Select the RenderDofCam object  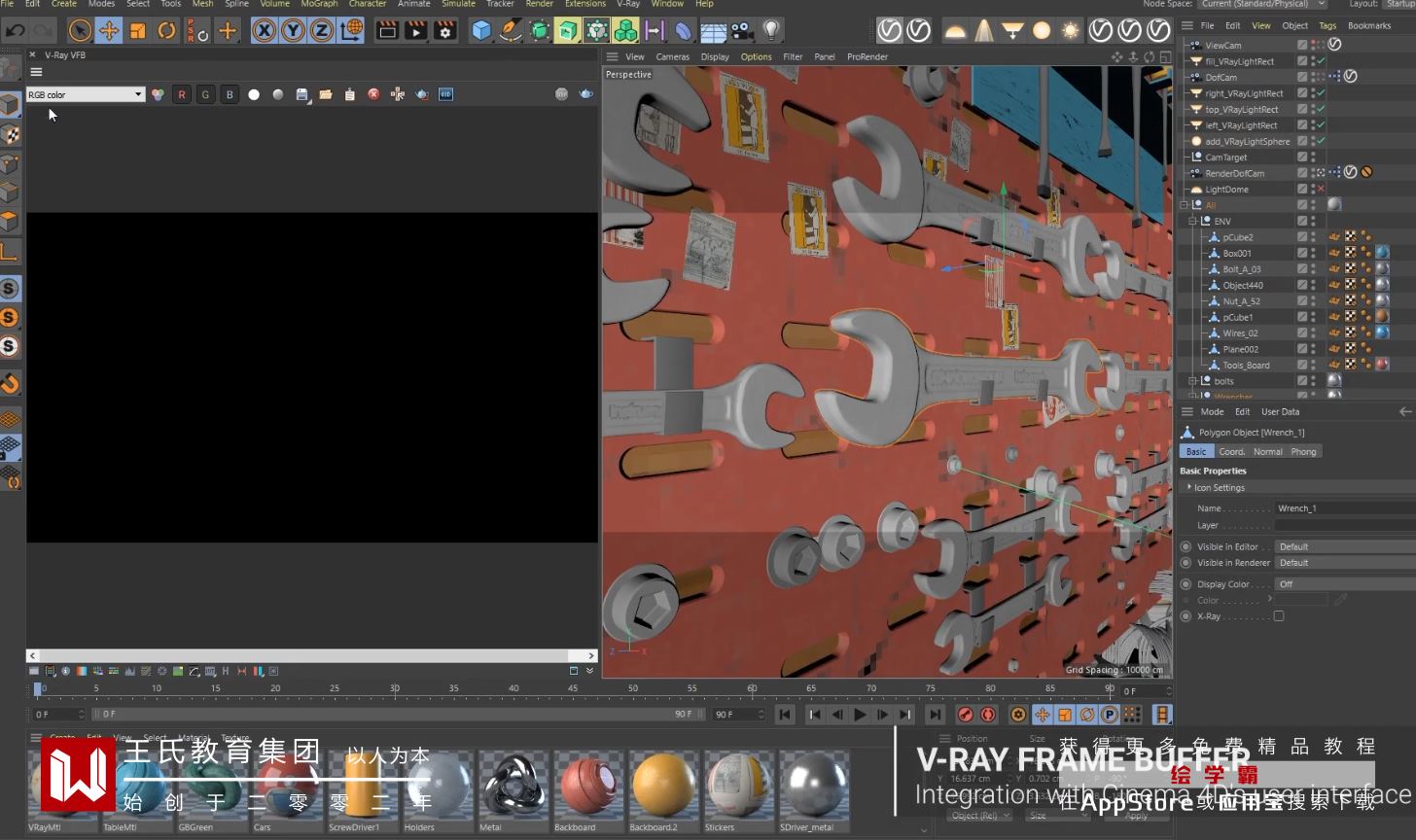pos(1234,173)
